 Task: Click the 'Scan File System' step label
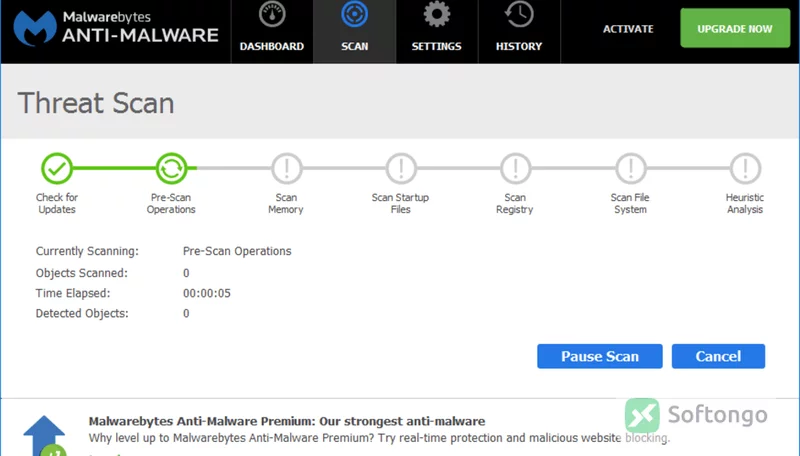pyautogui.click(x=630, y=204)
